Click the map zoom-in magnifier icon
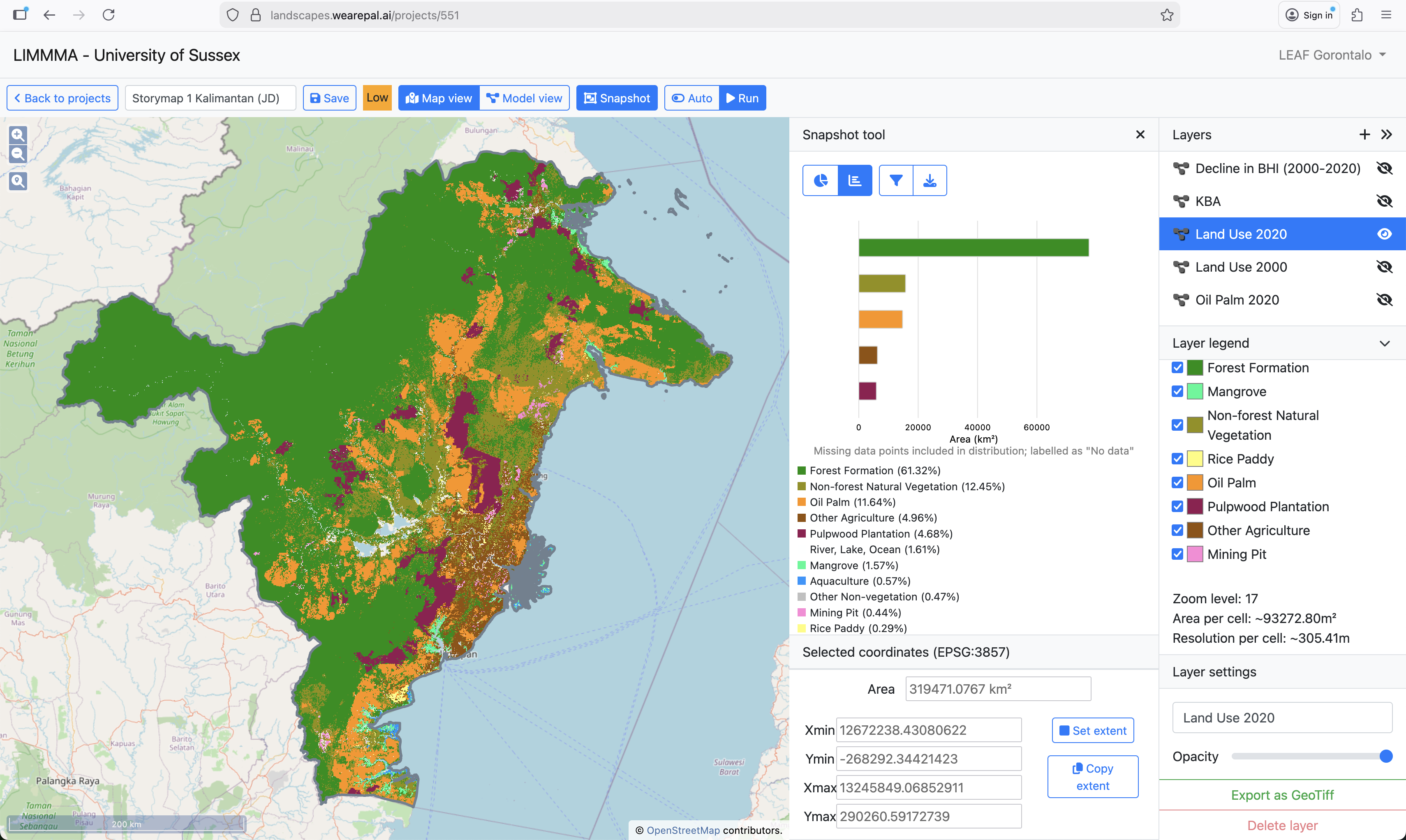1406x840 pixels. tap(18, 135)
